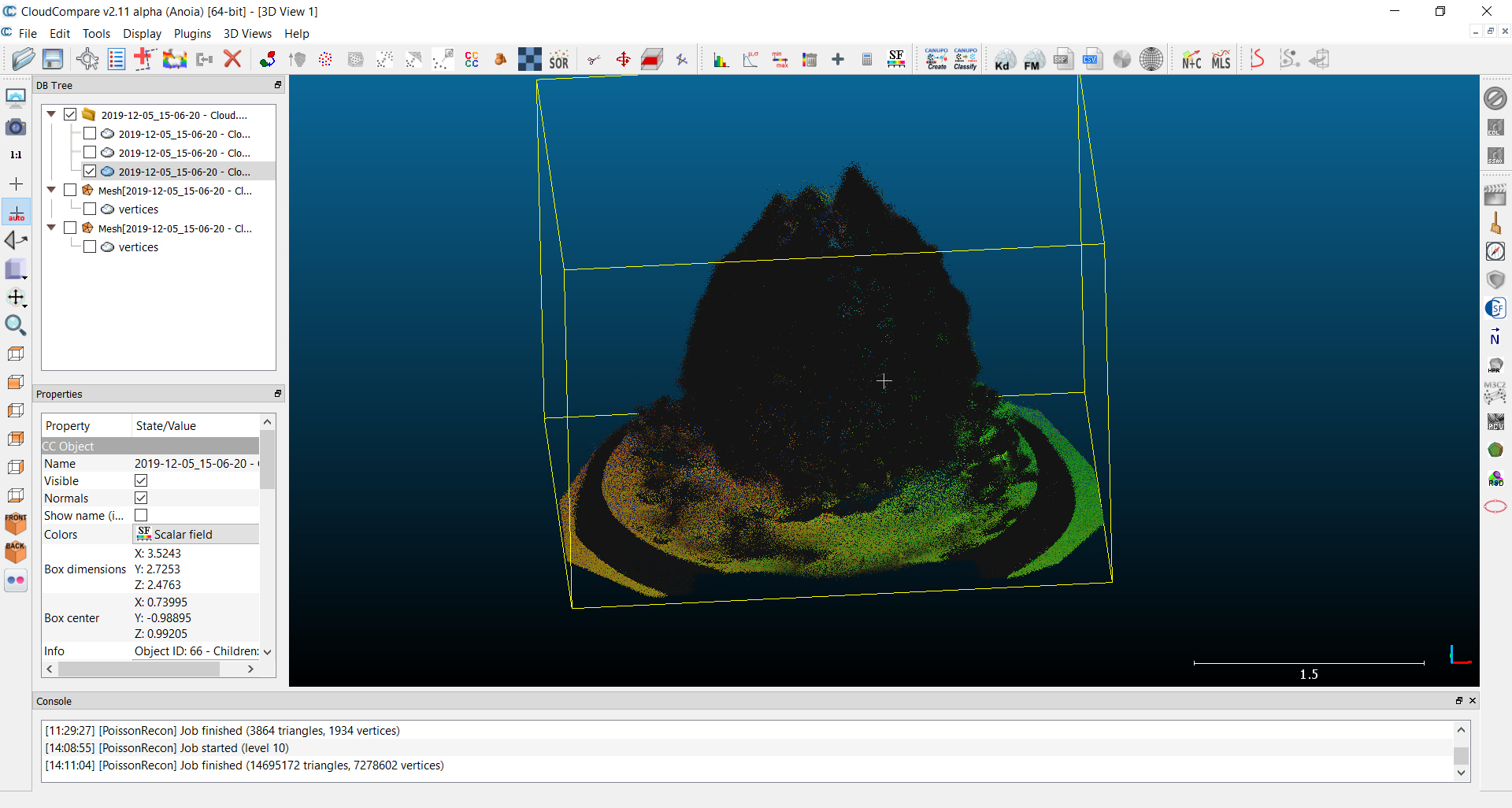Disable the Normals property checkbox
1512x808 pixels.
coord(141,498)
